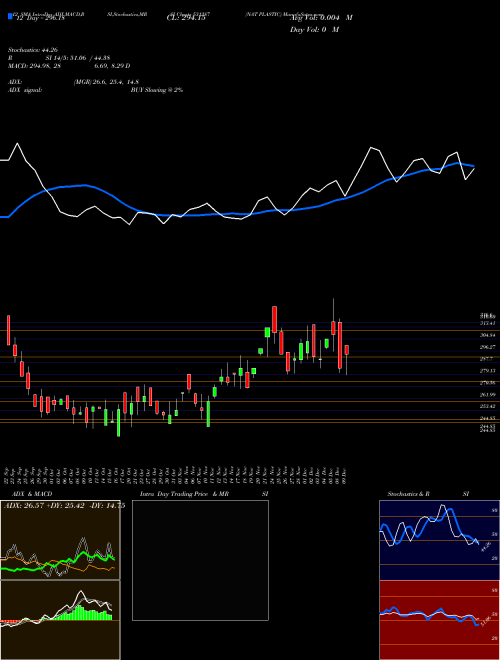Click the 'ADX signal:' label
Viewport: 500px width, 660px height.
tap(25, 90)
